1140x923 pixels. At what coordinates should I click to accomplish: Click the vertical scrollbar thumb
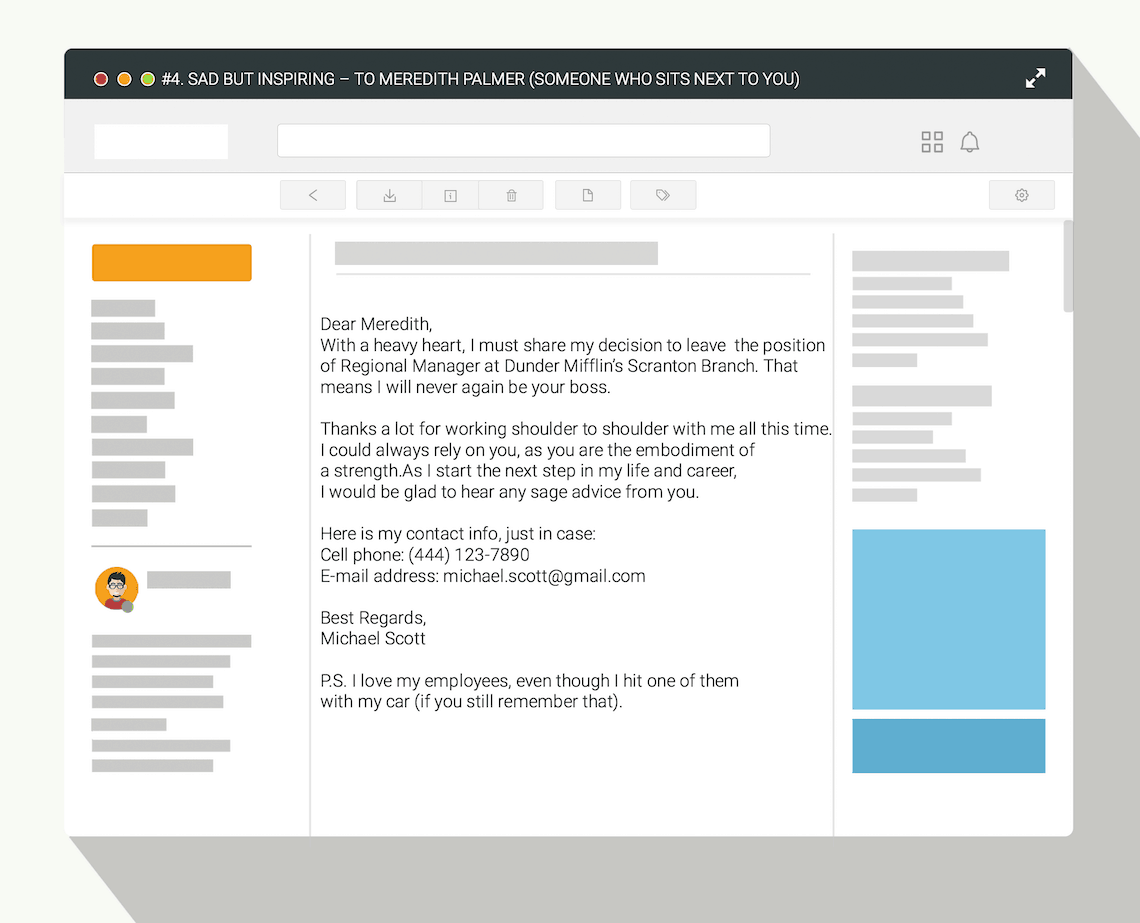point(1068,266)
